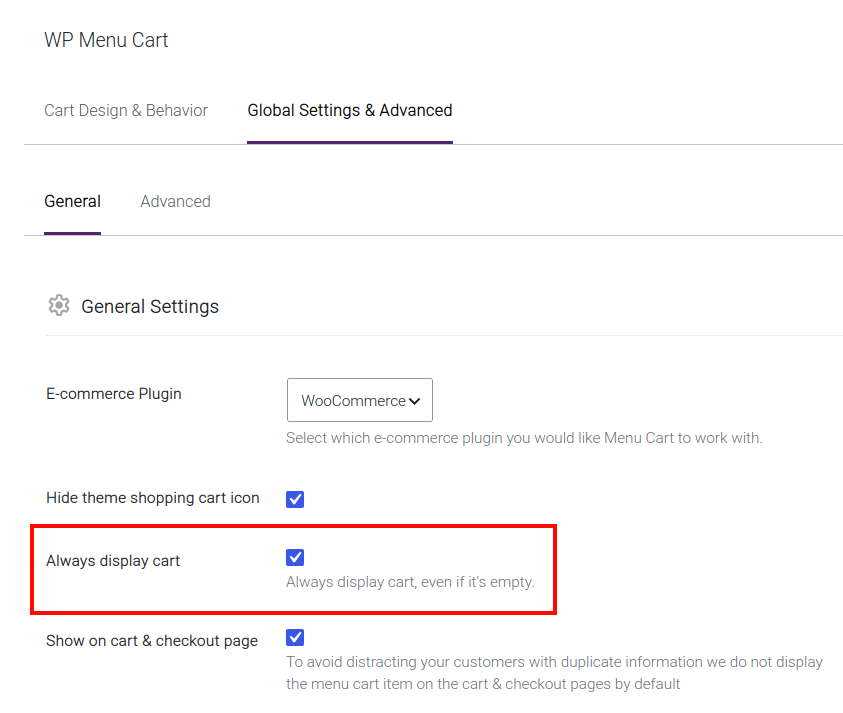Click the WooCommerce dropdown chevron arrow
This screenshot has height=713, width=843.
(x=414, y=401)
